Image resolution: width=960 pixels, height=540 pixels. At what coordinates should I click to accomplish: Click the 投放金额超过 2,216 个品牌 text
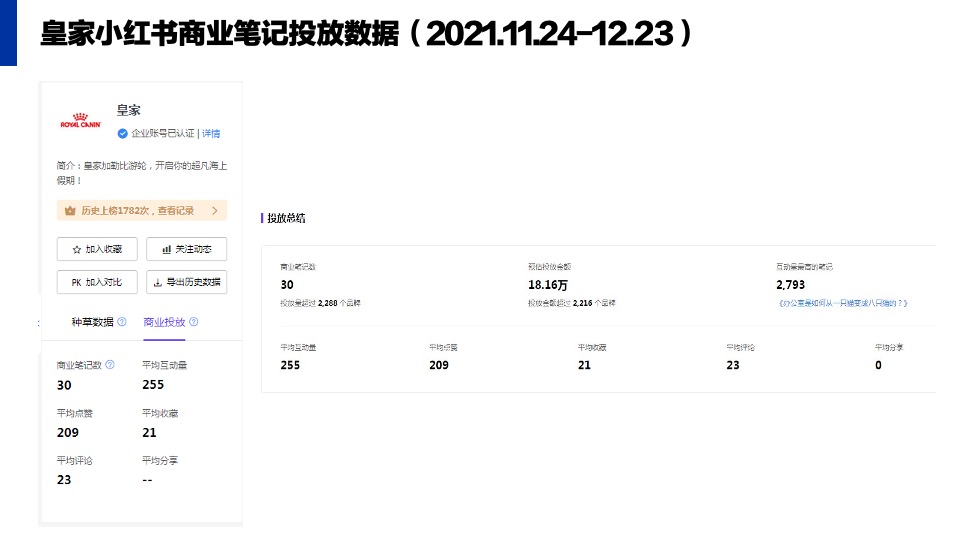(x=572, y=303)
